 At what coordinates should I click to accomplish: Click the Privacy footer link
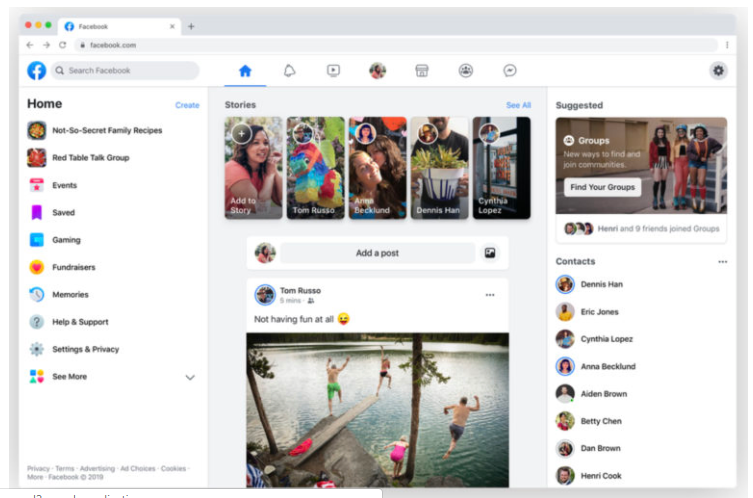point(38,468)
